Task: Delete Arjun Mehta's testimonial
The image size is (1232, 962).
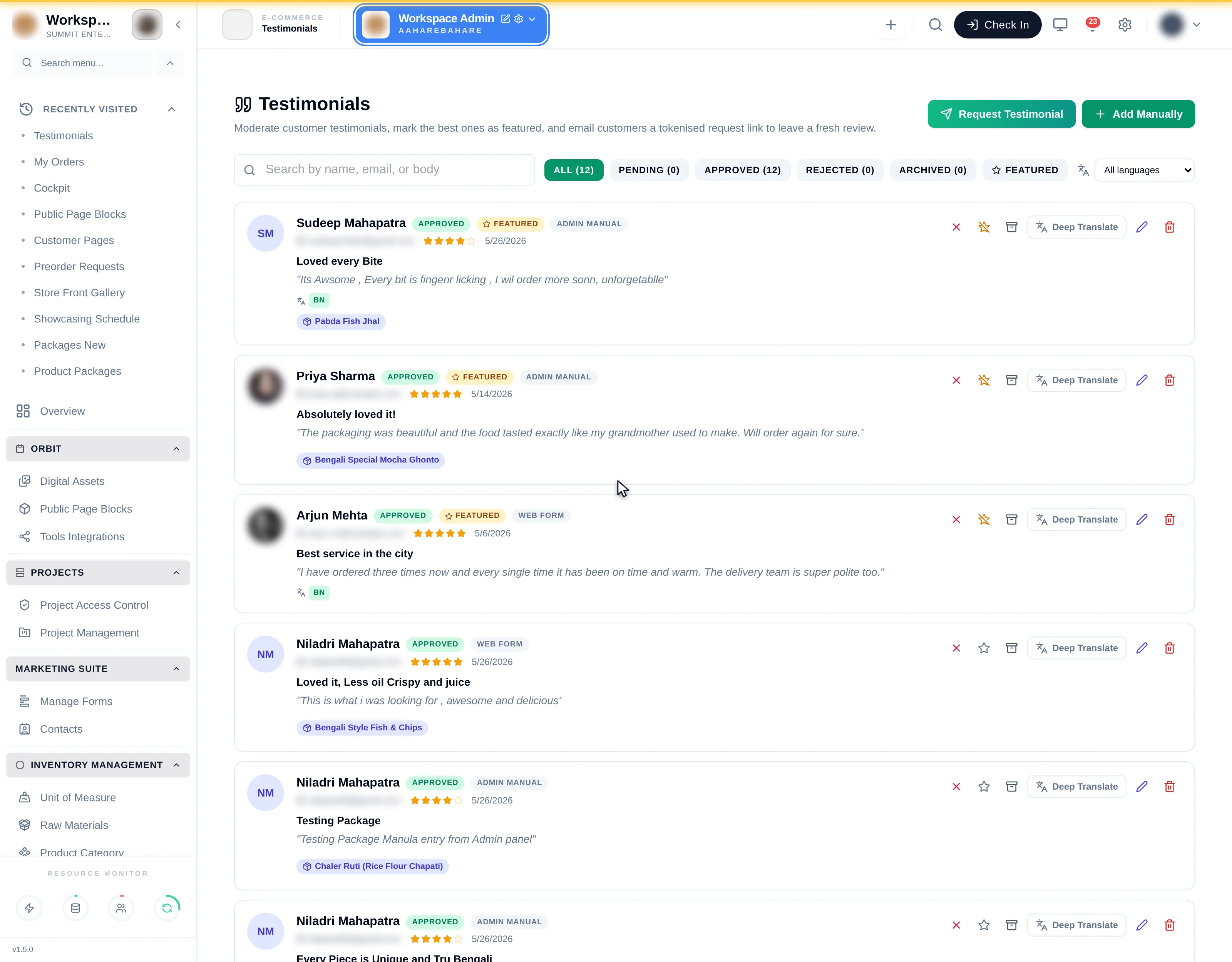Action: point(1169,519)
